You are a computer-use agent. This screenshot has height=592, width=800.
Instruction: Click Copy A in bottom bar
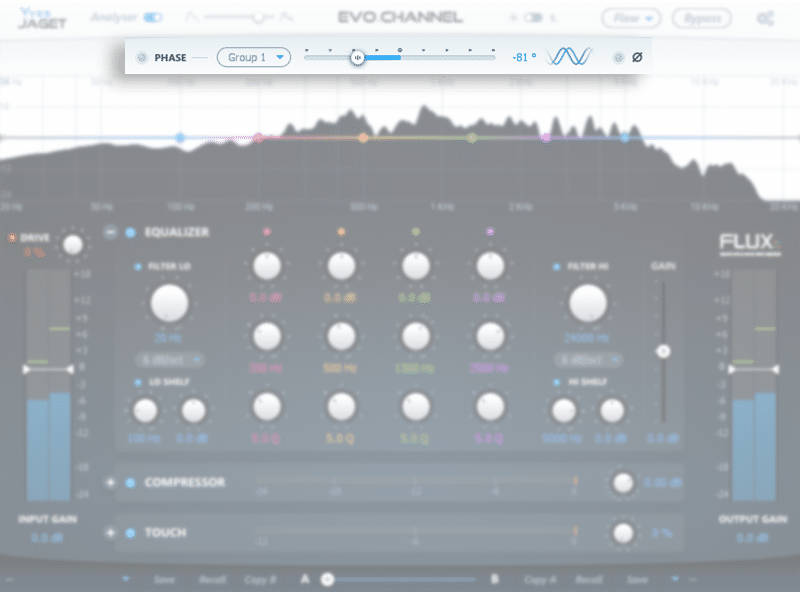pos(540,580)
